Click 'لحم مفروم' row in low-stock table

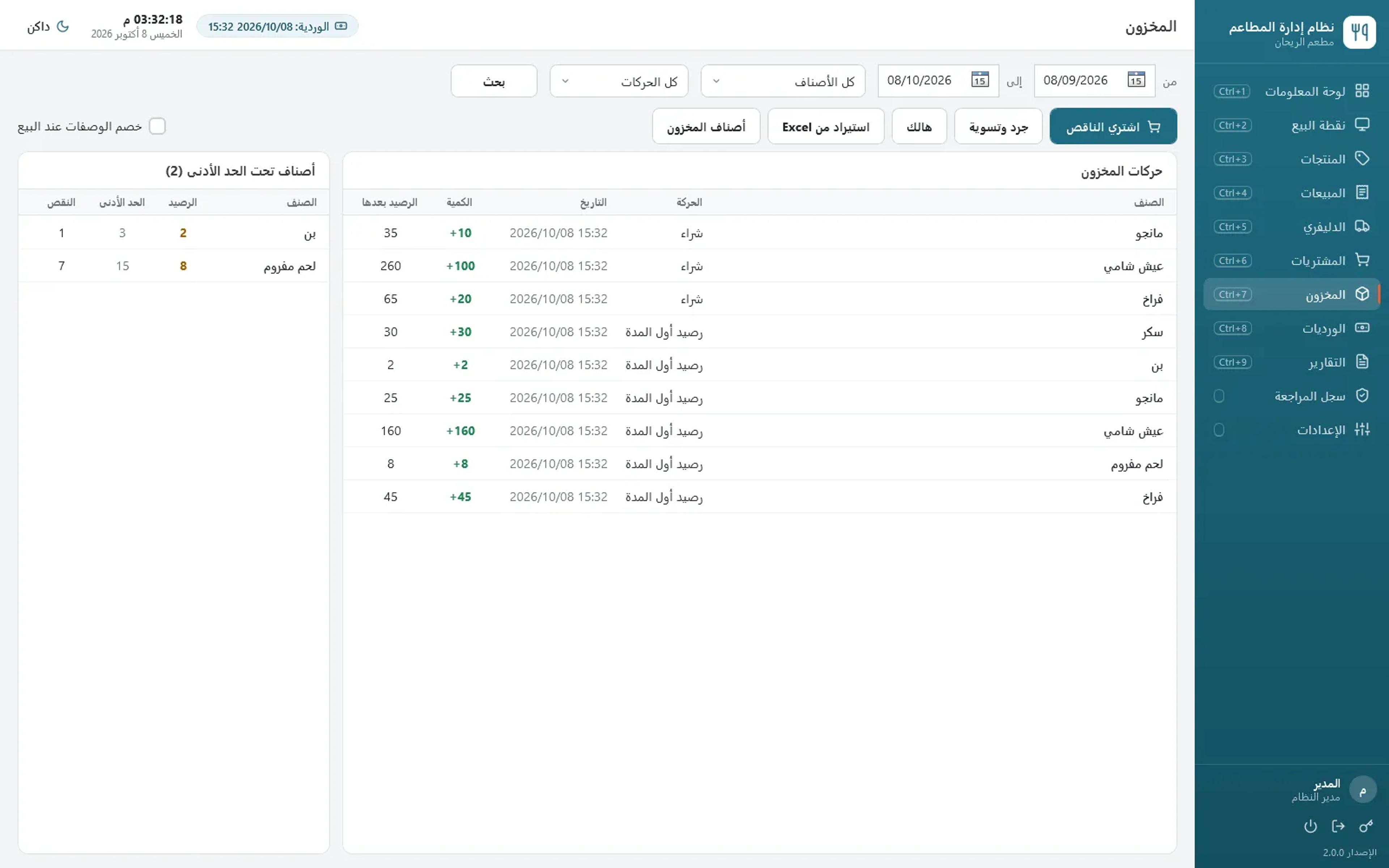pyautogui.click(x=174, y=266)
